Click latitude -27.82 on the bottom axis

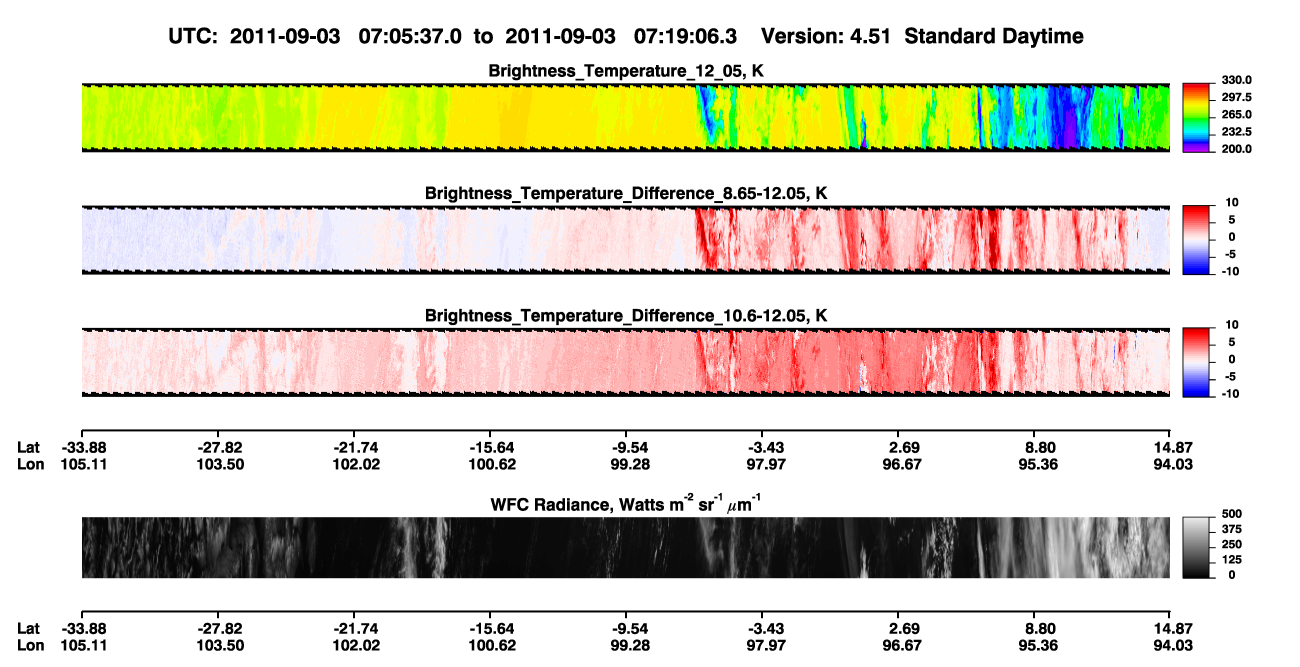219,628
